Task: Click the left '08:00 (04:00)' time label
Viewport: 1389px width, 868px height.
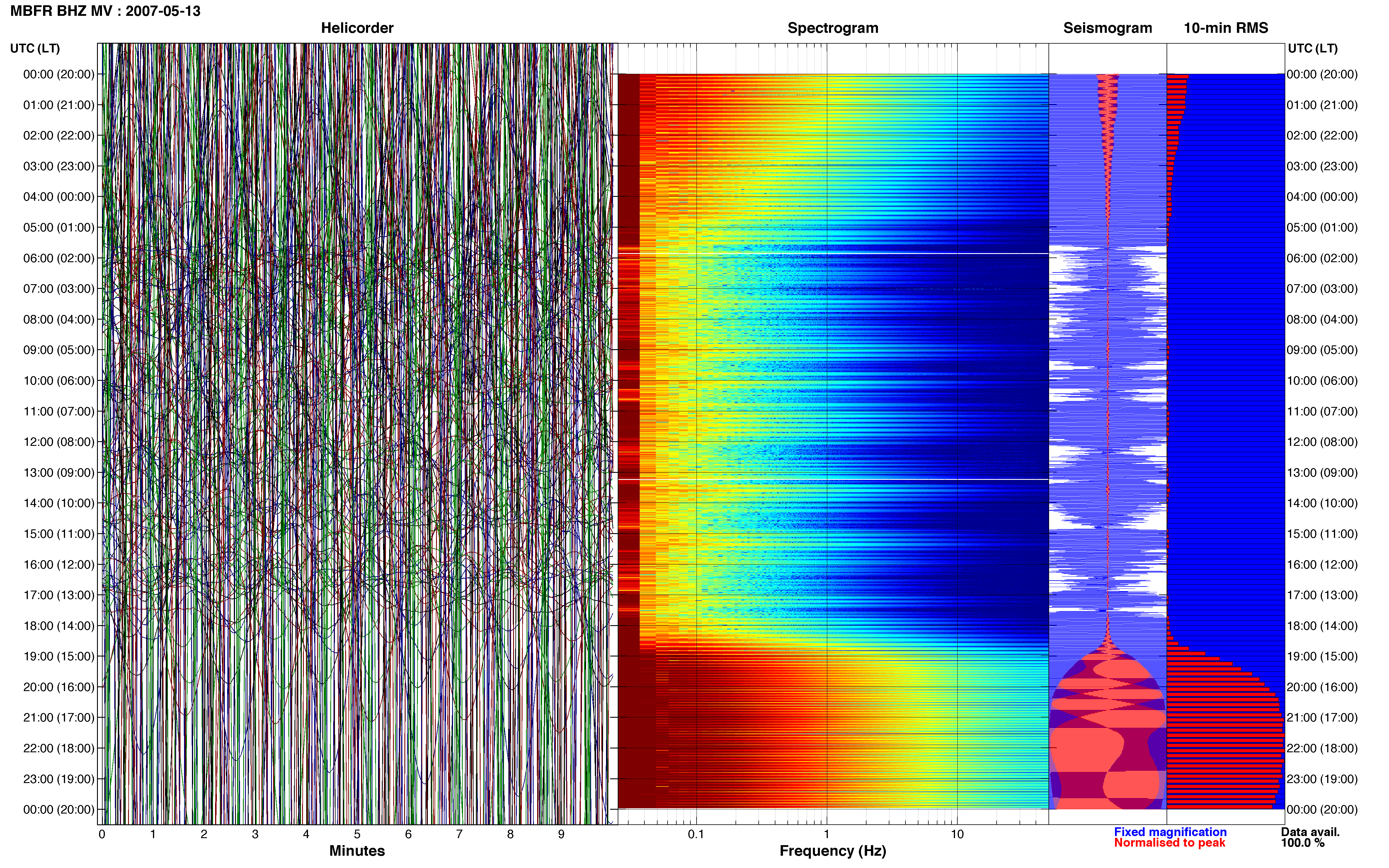Action: tap(59, 319)
